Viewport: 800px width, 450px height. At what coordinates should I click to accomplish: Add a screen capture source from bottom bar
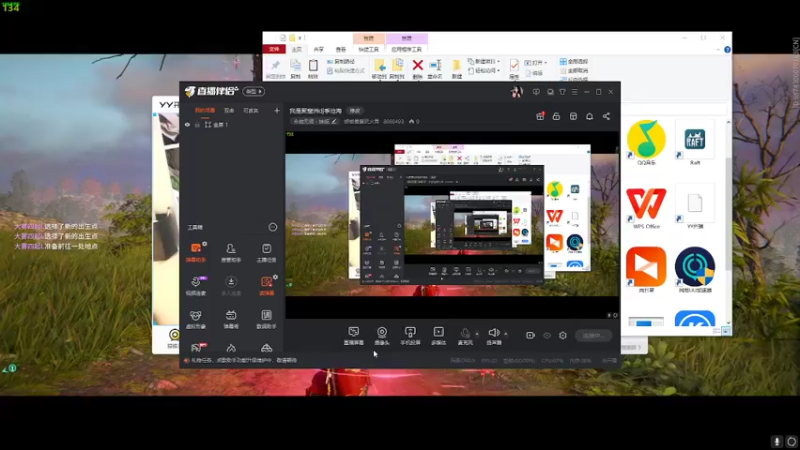354,336
